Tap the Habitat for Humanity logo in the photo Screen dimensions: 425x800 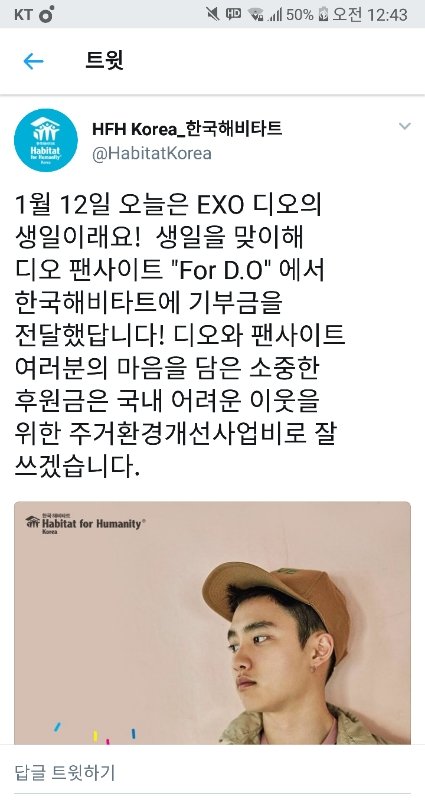(x=86, y=523)
